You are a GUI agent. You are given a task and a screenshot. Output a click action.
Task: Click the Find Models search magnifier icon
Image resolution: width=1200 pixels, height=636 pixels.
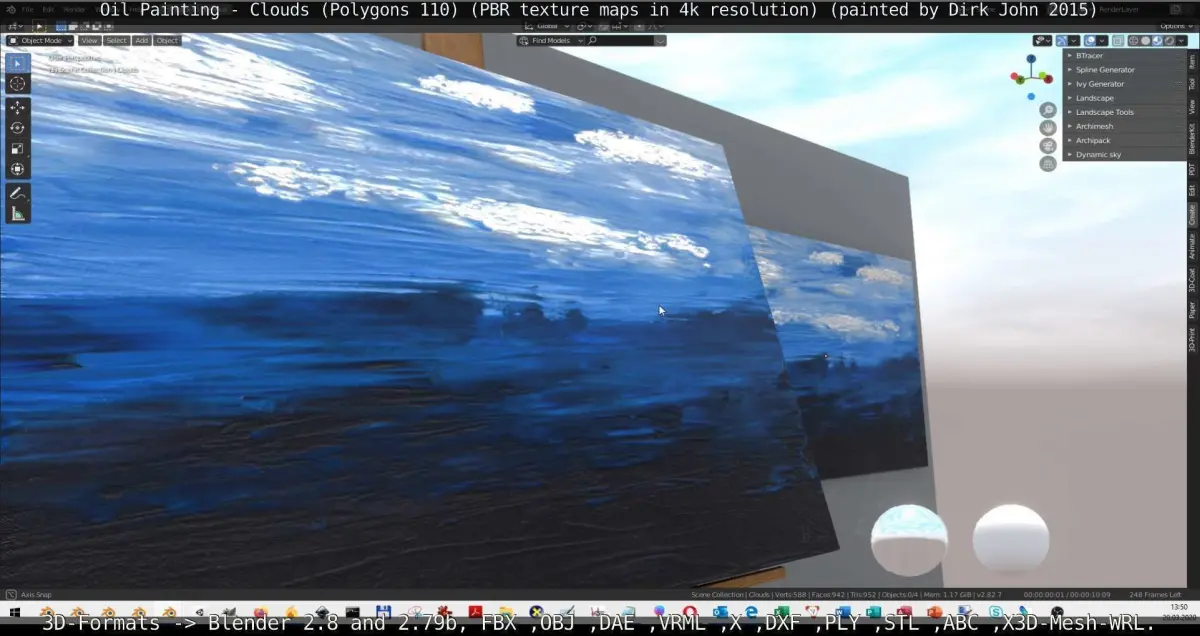[x=593, y=41]
